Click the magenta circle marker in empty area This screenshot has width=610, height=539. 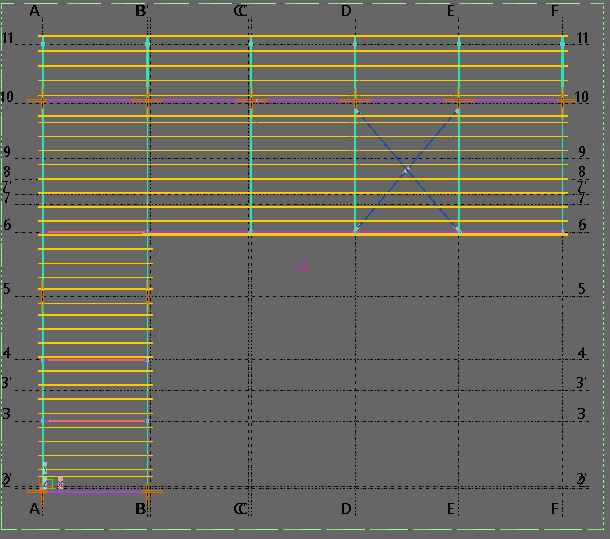click(x=302, y=265)
